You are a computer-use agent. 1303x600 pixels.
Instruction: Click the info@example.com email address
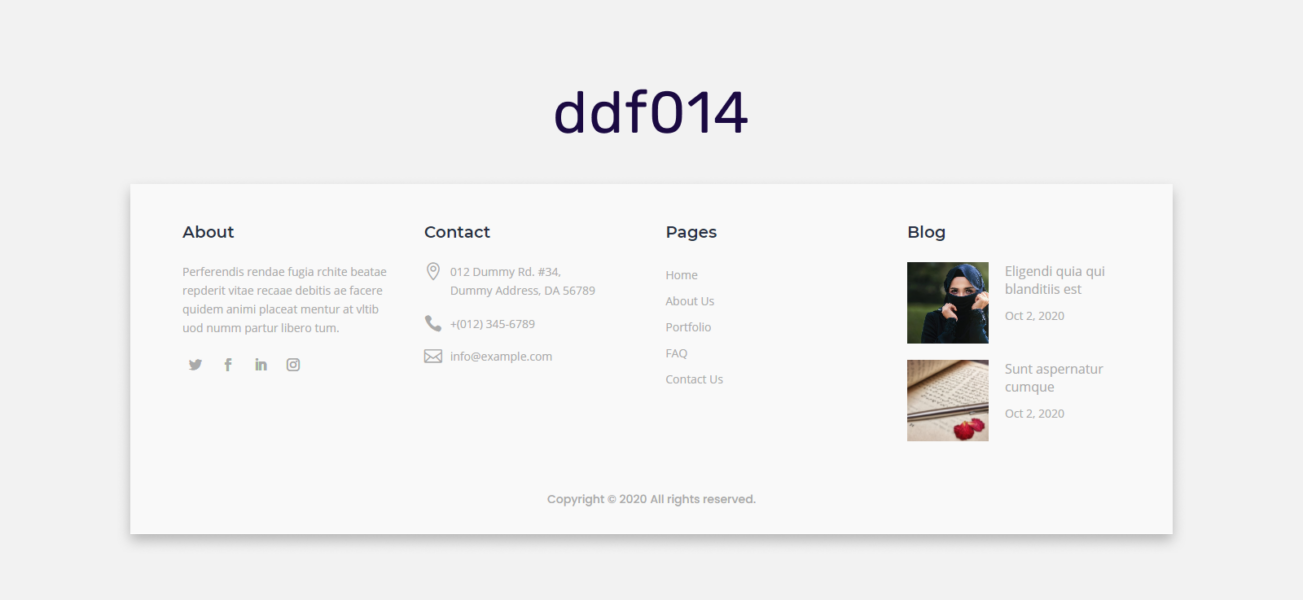click(x=501, y=356)
